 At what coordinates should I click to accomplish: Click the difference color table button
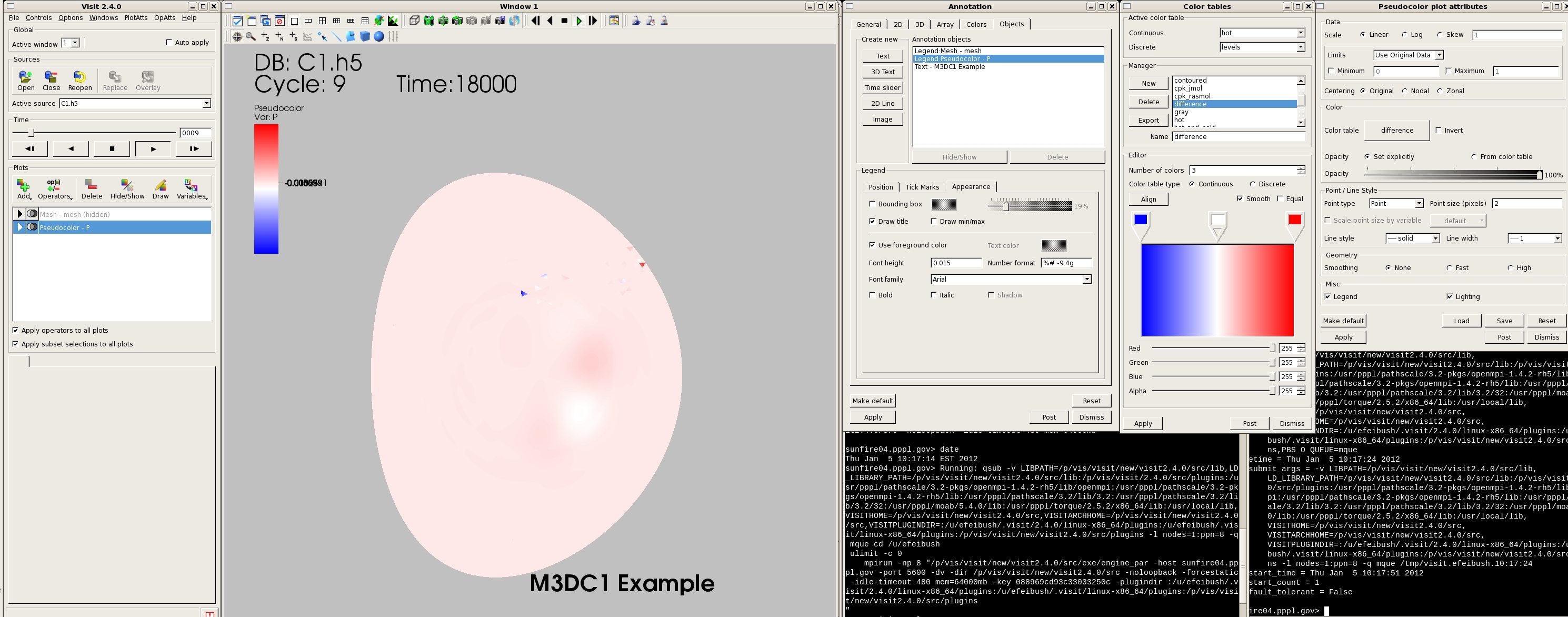click(1397, 131)
